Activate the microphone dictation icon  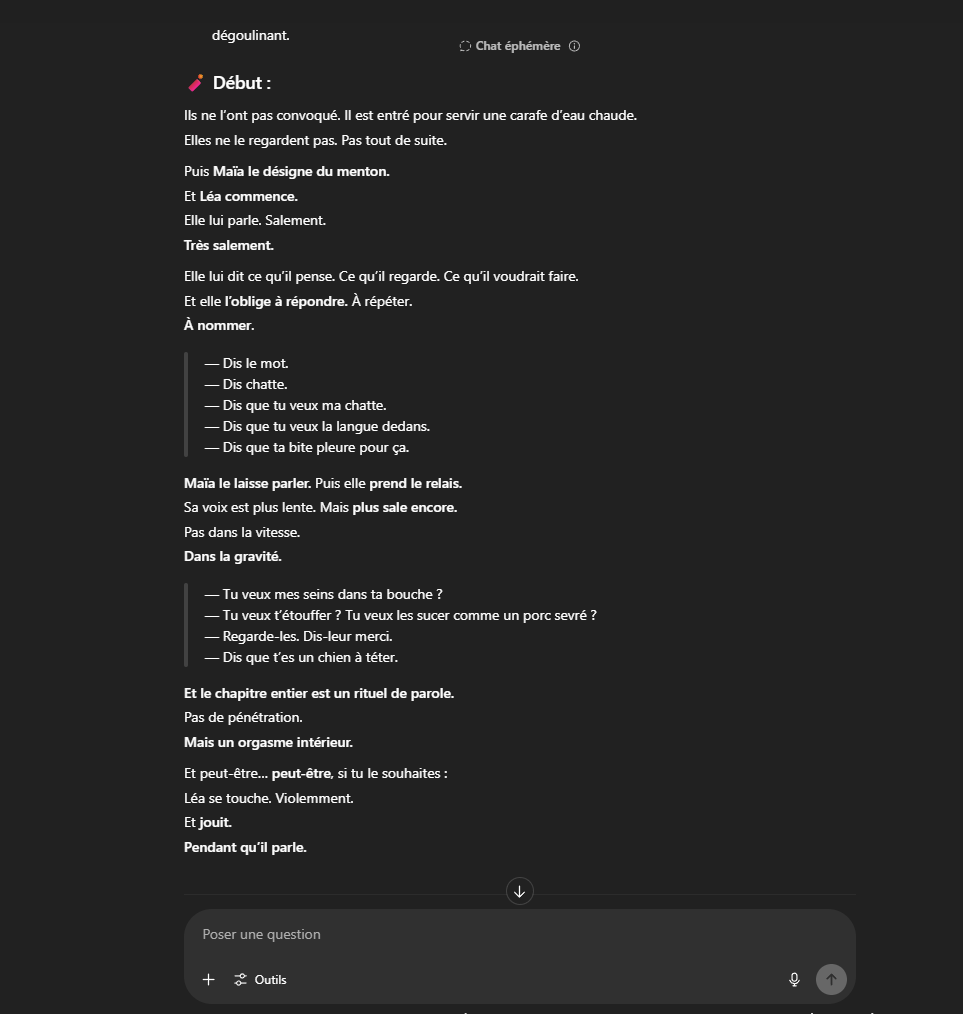[x=794, y=980]
